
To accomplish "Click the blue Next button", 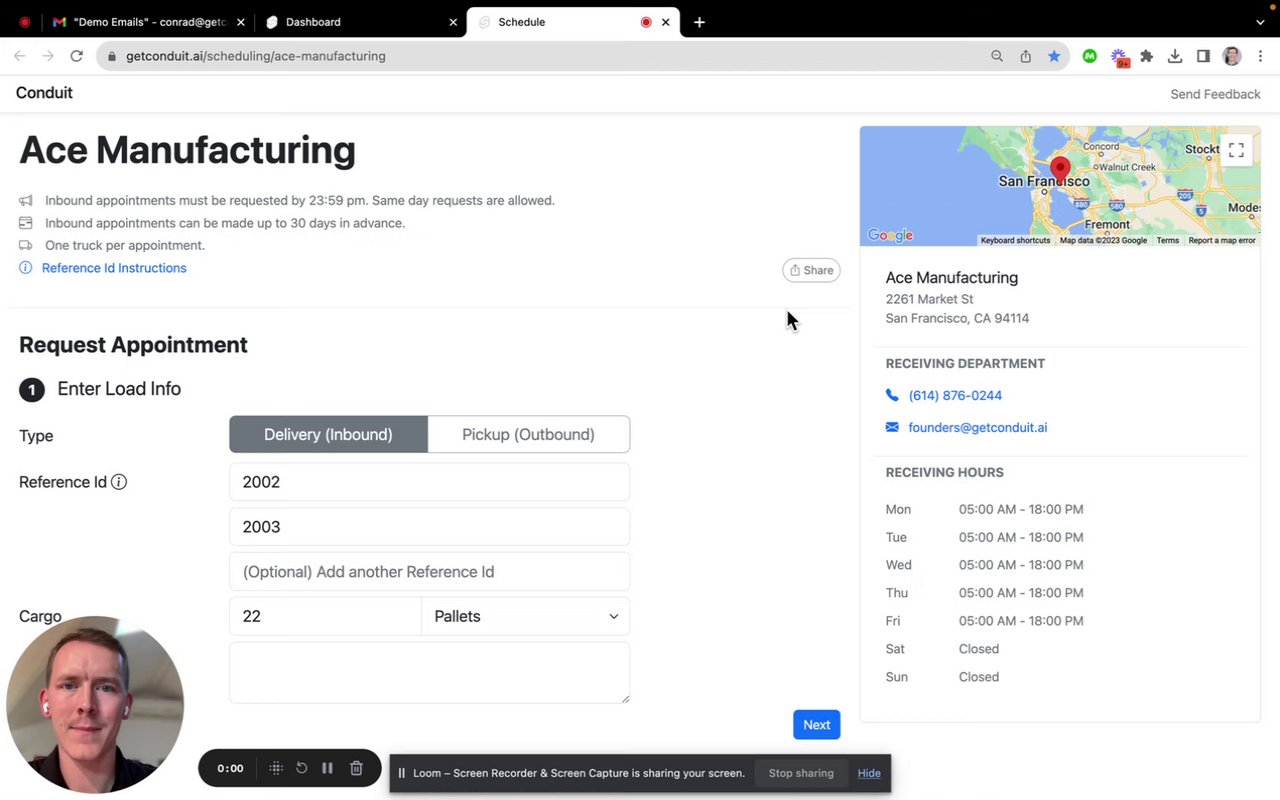I will point(816,725).
